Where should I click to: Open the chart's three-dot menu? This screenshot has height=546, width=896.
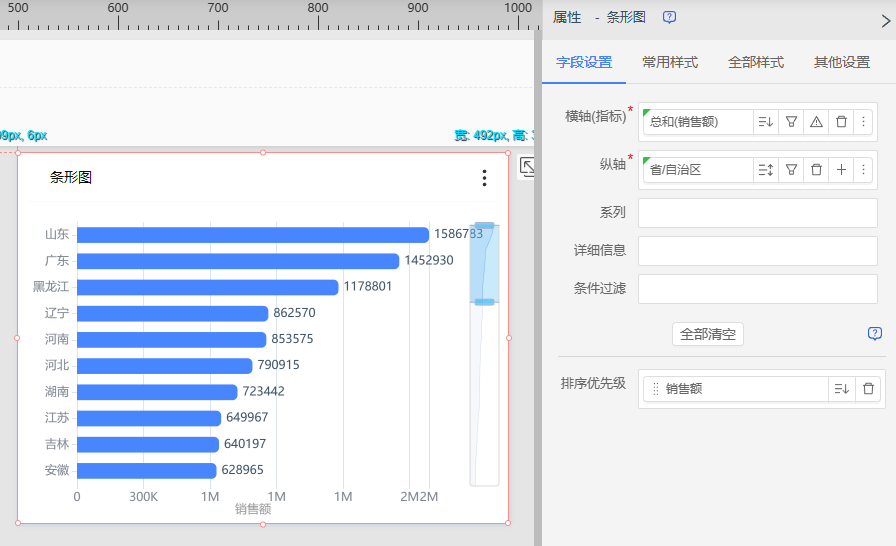point(484,178)
